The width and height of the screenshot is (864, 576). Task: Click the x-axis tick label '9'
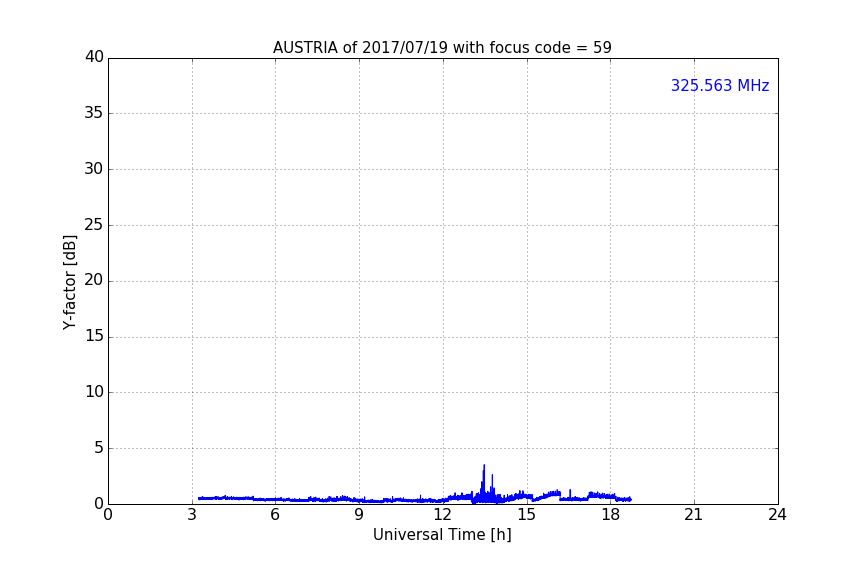[359, 515]
